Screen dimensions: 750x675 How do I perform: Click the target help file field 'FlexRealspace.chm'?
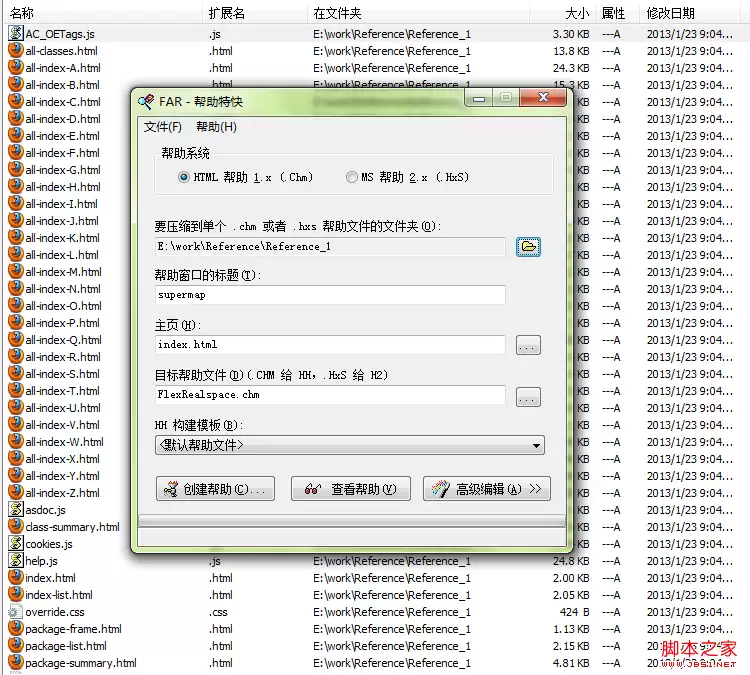click(330, 395)
